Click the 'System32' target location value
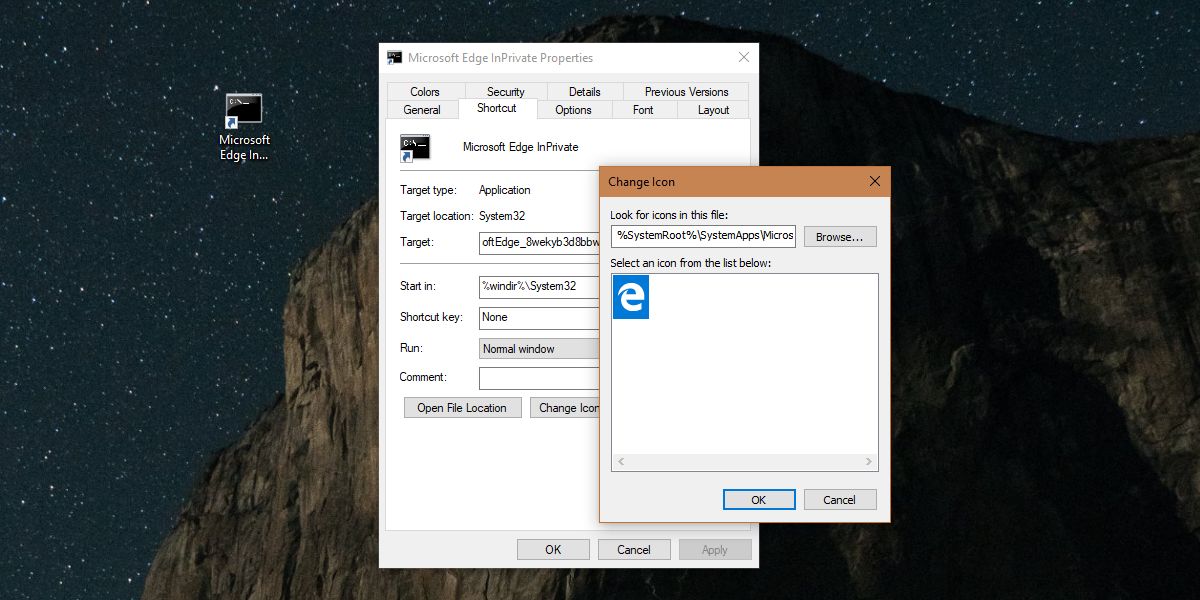Viewport: 1200px width, 600px height. pyautogui.click(x=502, y=216)
